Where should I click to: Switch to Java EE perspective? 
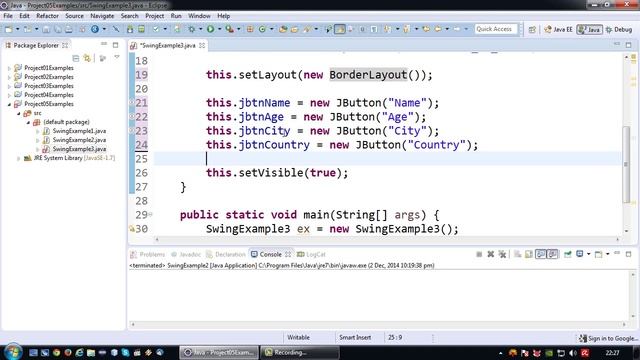point(558,29)
